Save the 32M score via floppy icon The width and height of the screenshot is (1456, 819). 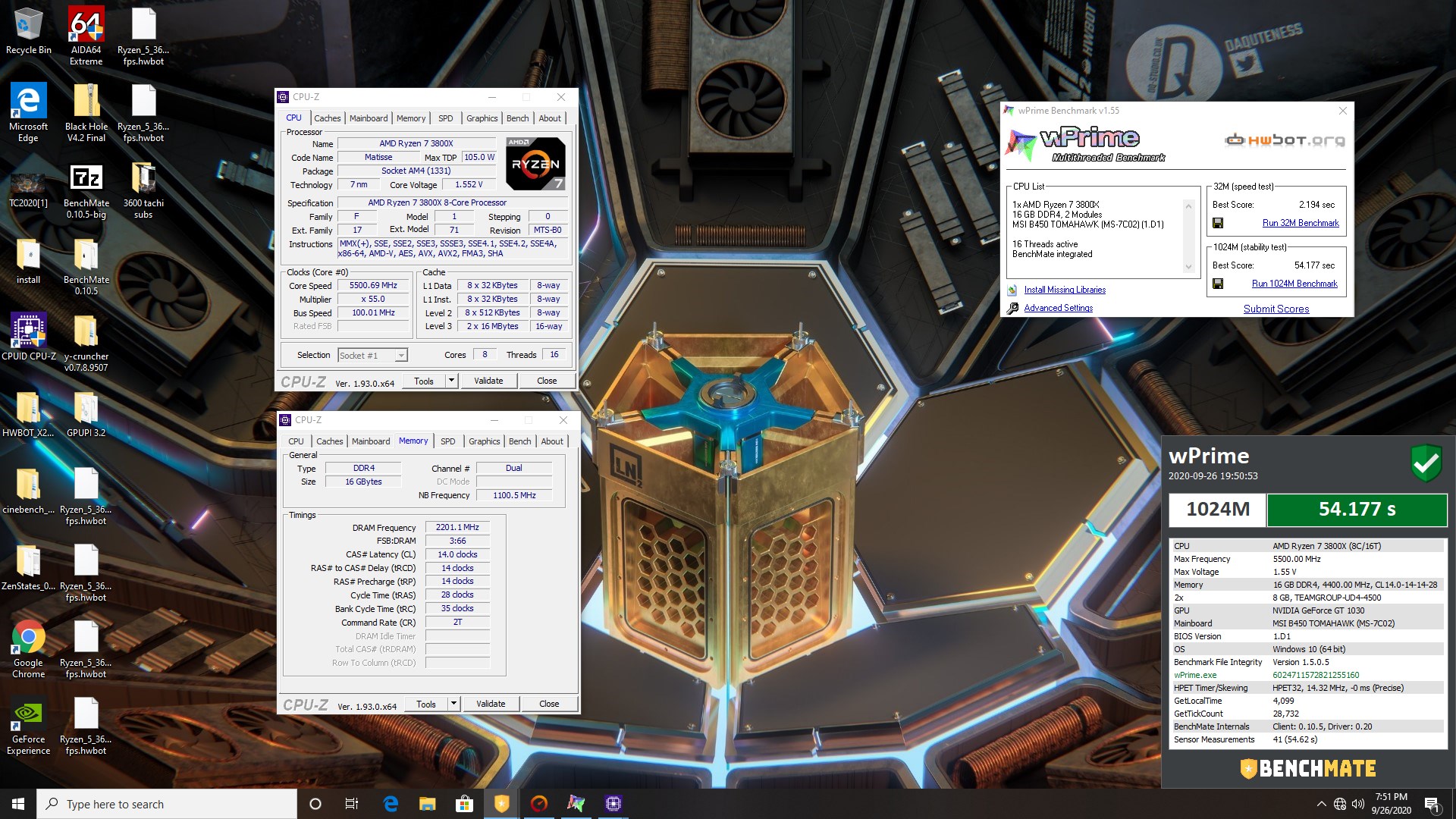pyautogui.click(x=1218, y=223)
